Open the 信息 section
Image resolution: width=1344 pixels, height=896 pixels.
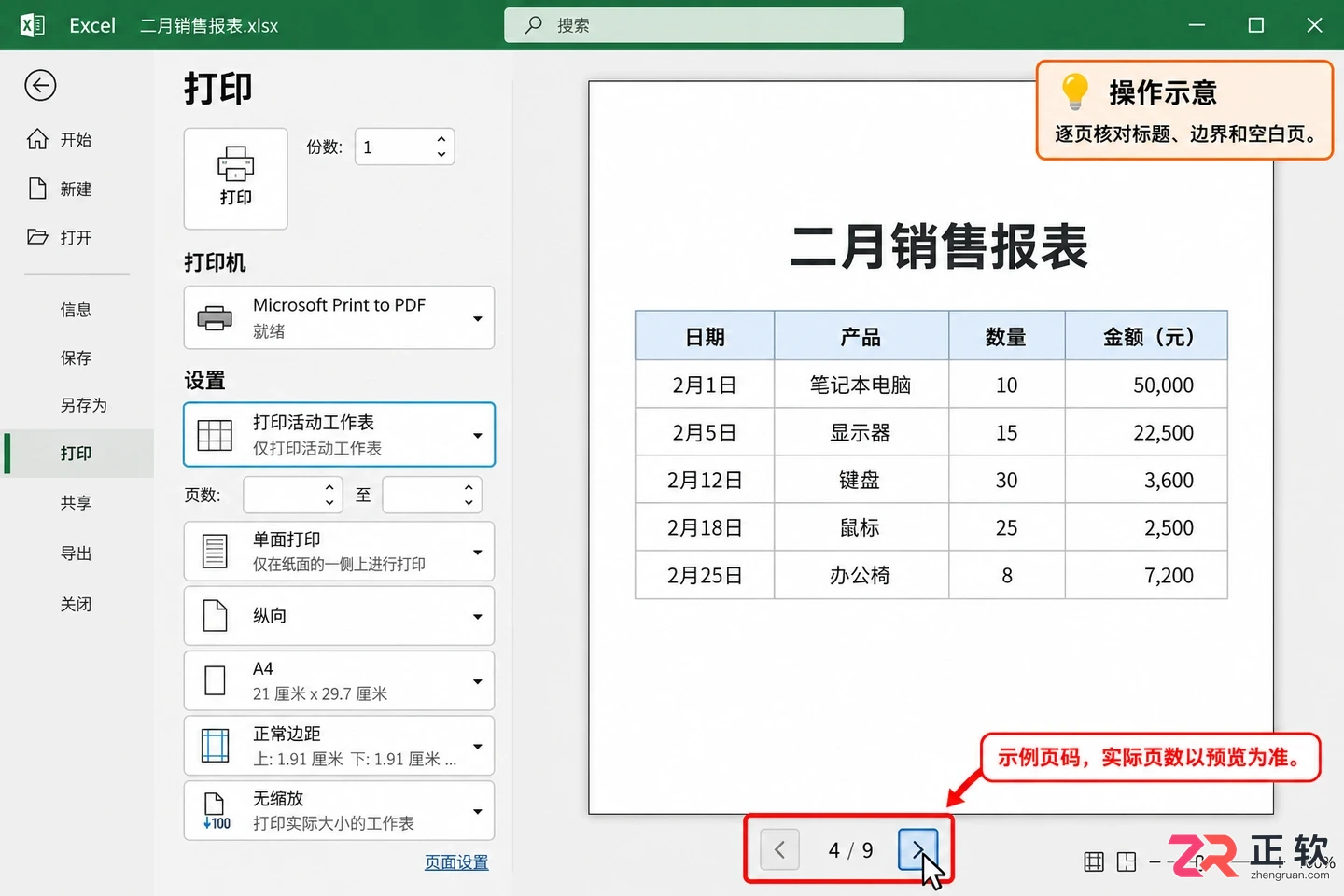77,310
